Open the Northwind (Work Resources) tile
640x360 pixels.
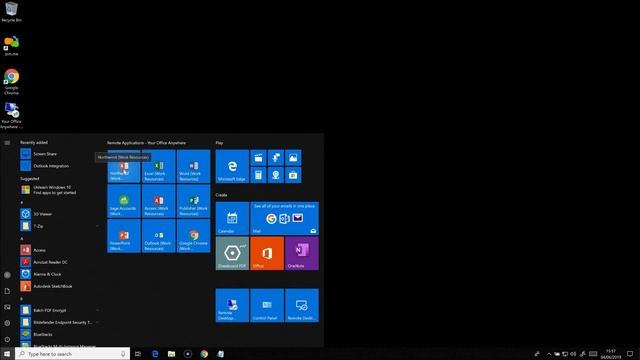click(124, 166)
